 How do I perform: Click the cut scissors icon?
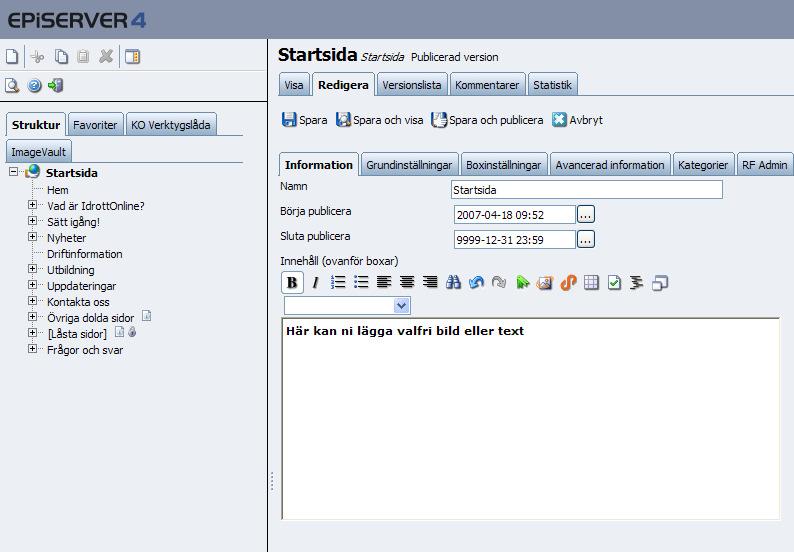click(x=37, y=56)
